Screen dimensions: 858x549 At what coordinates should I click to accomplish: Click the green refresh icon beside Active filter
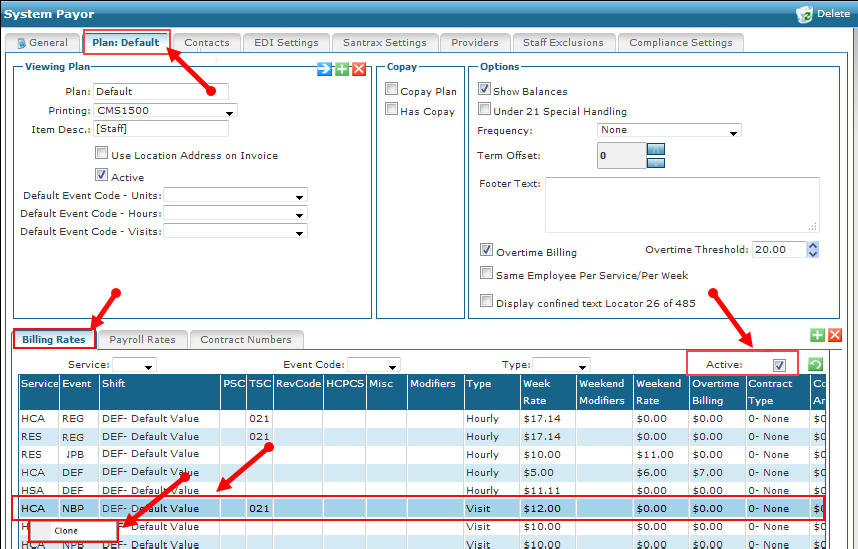(x=815, y=365)
